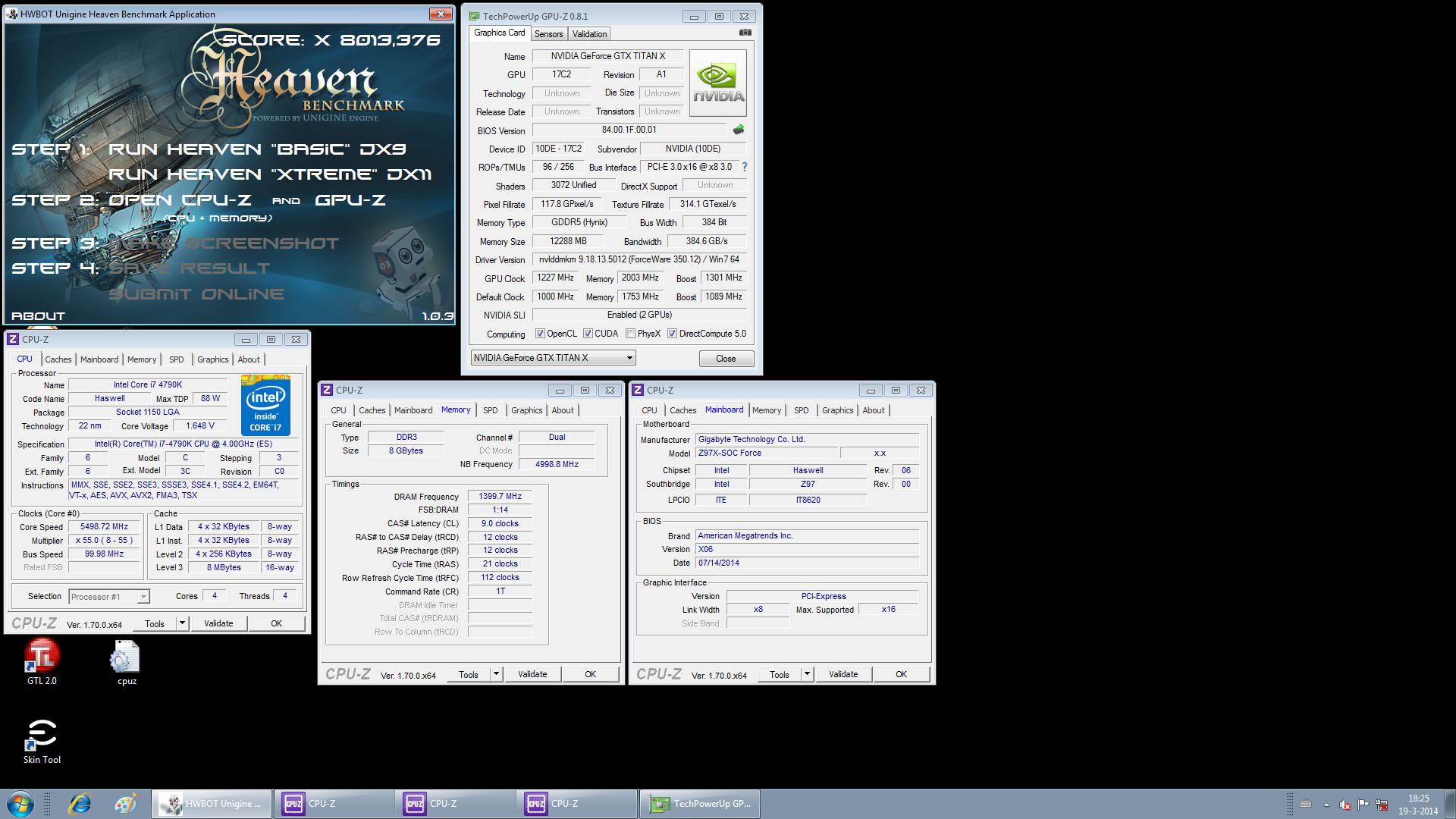This screenshot has width=1456, height=819.
Task: Expand Tools arrow in CPU-Z Mainboard window
Action: [x=807, y=674]
